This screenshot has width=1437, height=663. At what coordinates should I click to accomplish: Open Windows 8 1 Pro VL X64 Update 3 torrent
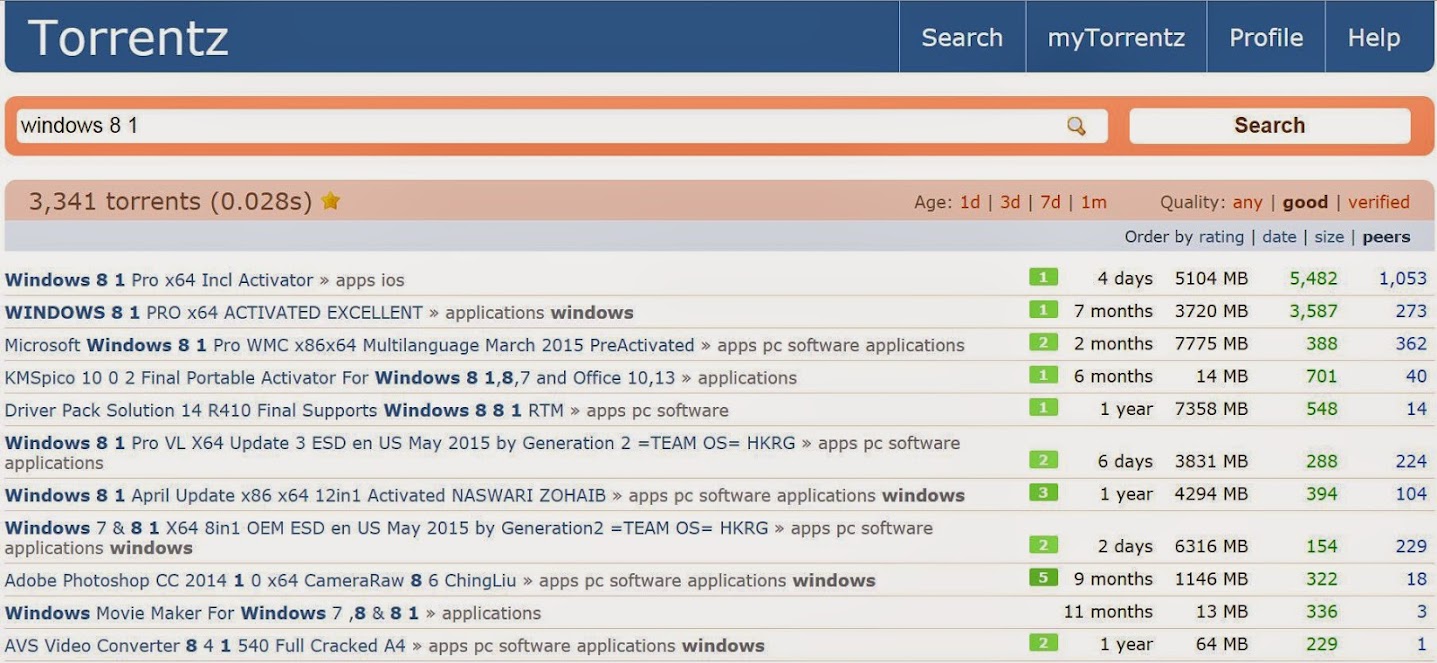[400, 443]
